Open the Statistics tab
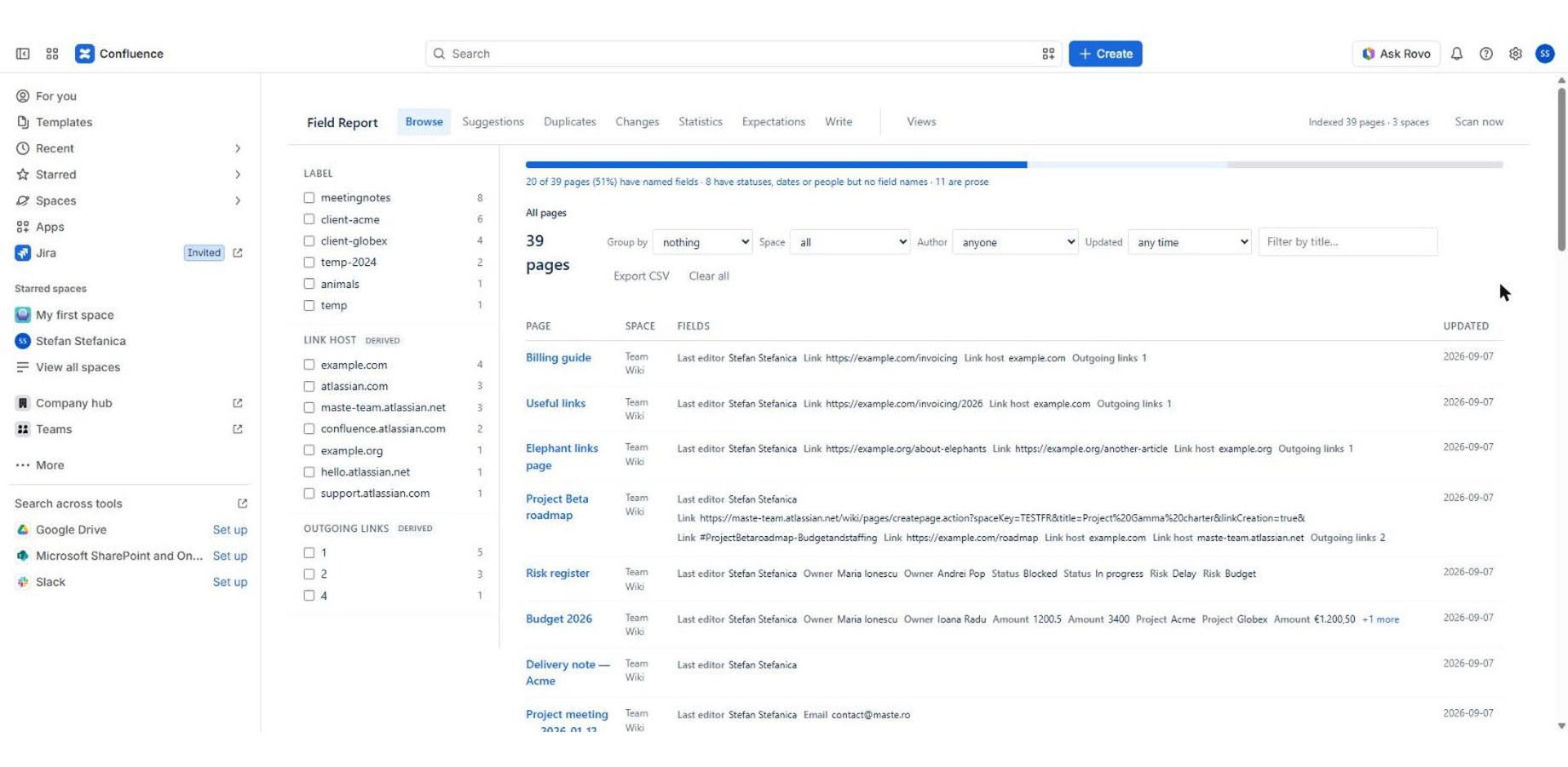Image resolution: width=1568 pixels, height=767 pixels. coord(700,122)
